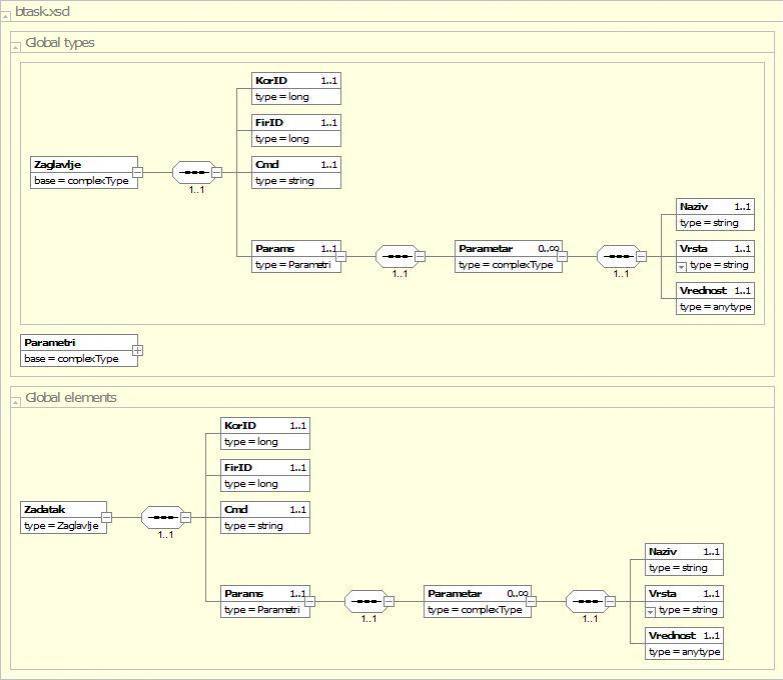783x680 pixels.
Task: Expand the Parametri complex type node
Action: point(138,350)
